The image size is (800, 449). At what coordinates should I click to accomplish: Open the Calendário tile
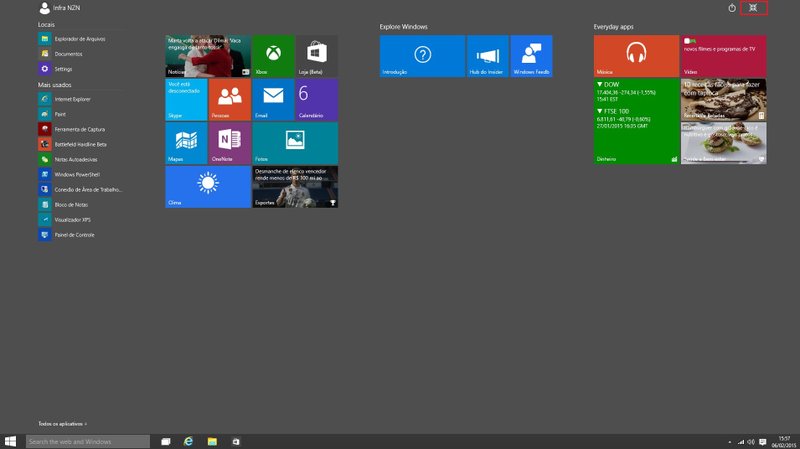316,99
